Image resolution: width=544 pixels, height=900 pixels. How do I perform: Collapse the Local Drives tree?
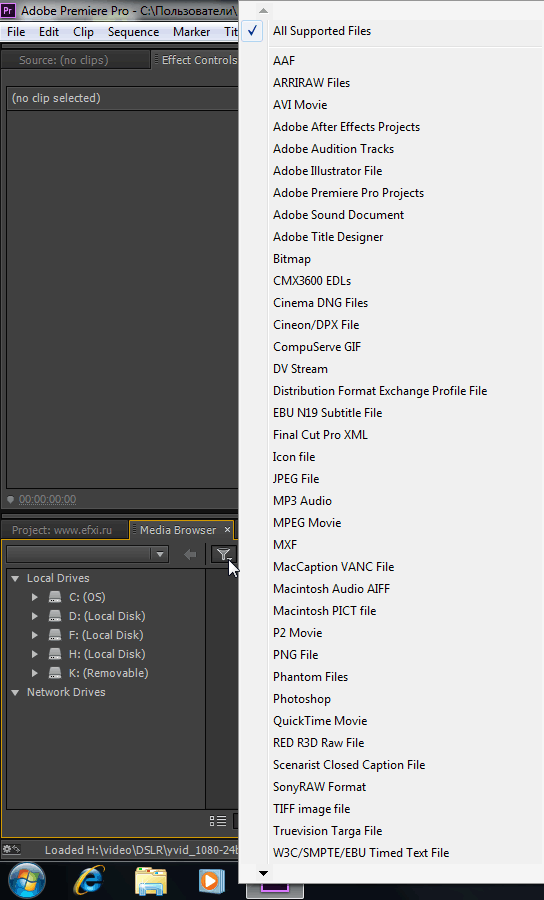(15, 578)
